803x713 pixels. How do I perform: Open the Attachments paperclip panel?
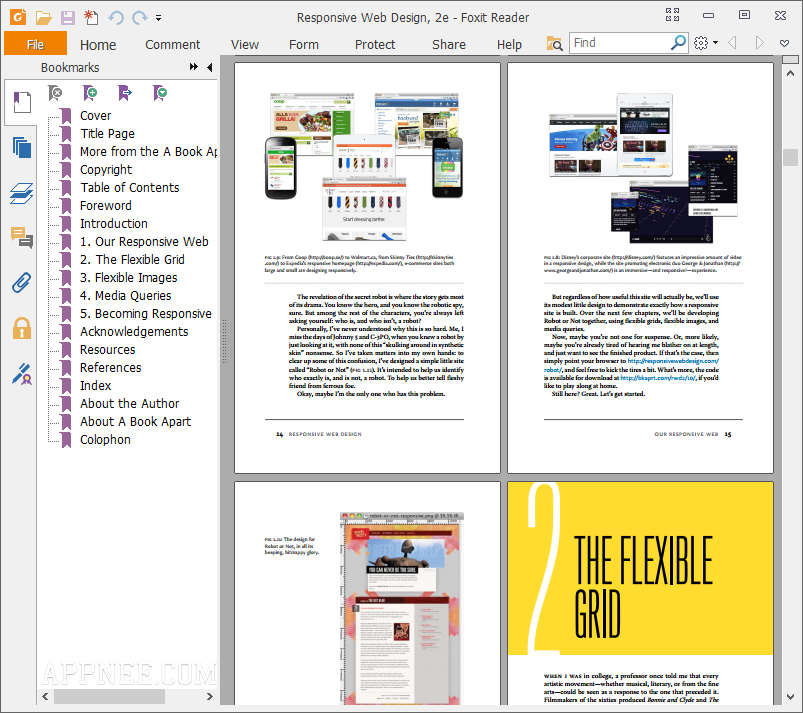tap(22, 283)
